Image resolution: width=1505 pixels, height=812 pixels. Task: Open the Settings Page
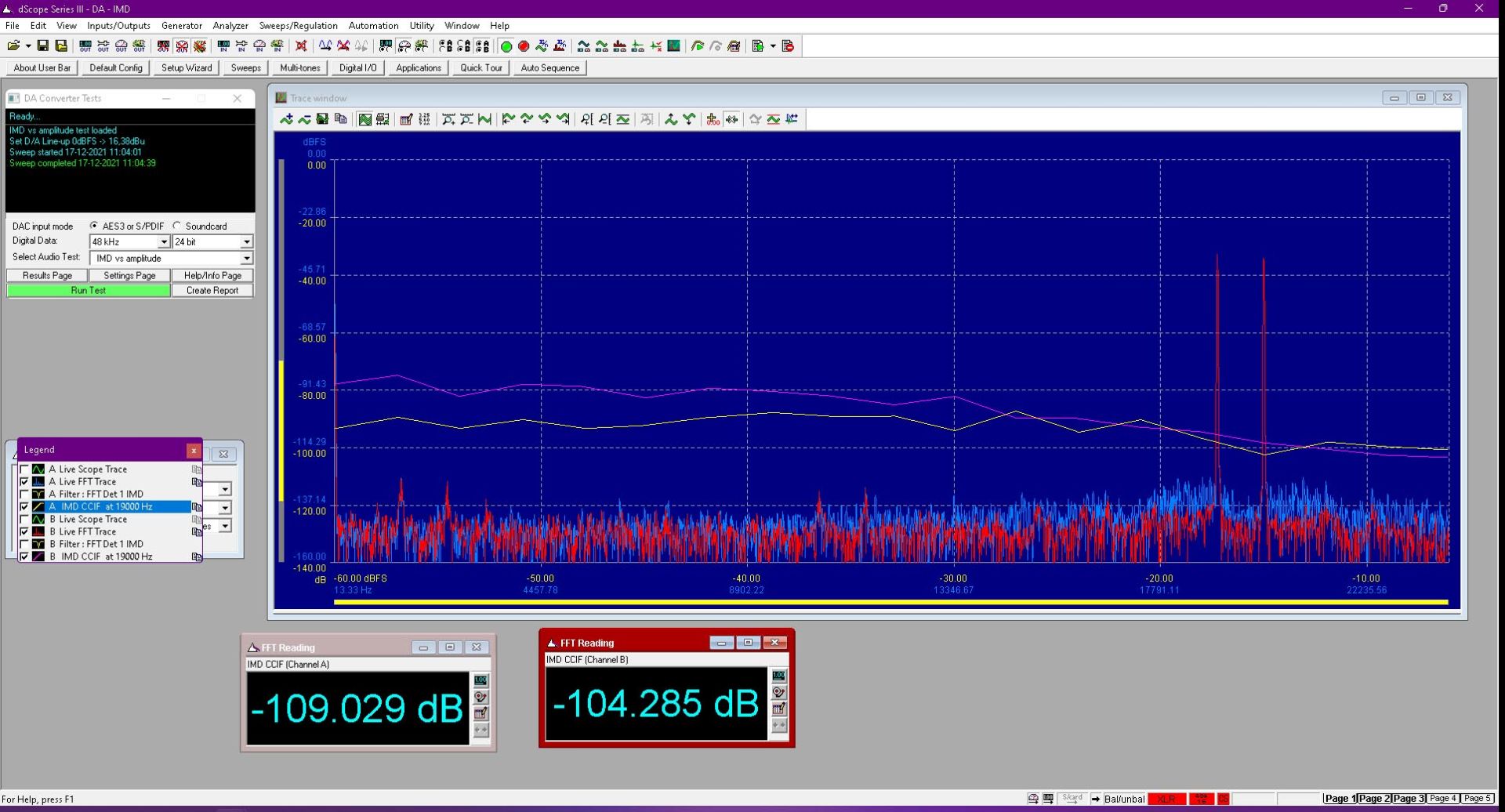129,276
